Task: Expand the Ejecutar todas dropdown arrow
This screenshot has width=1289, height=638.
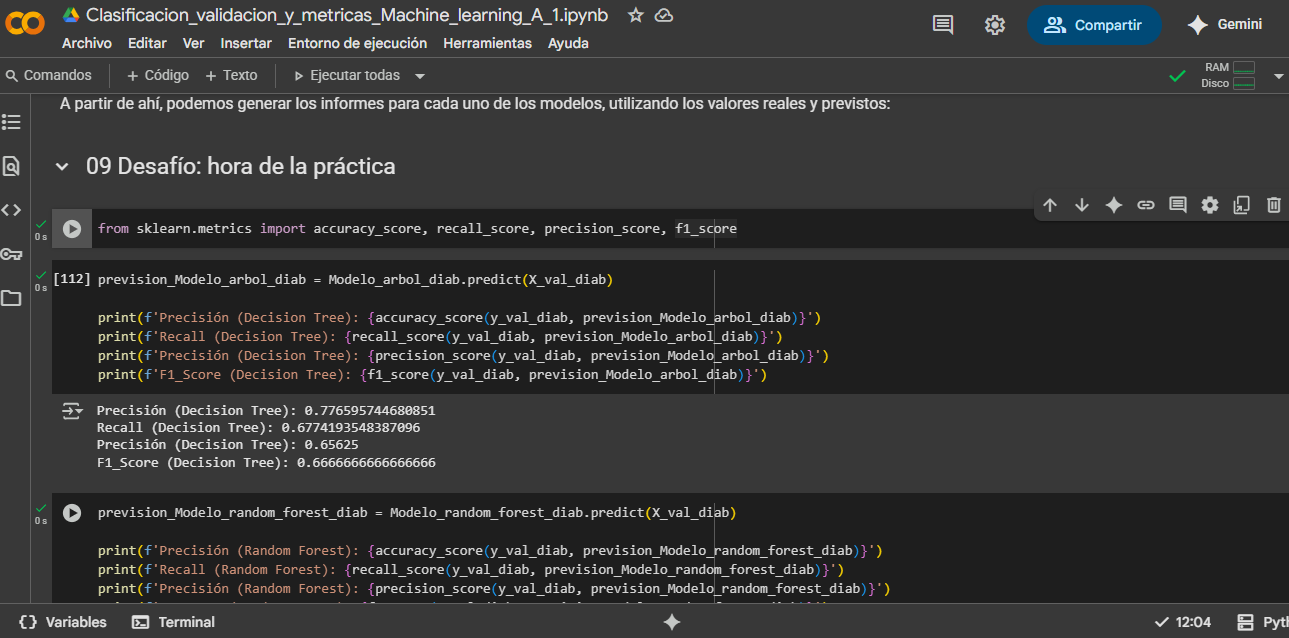Action: 420,76
